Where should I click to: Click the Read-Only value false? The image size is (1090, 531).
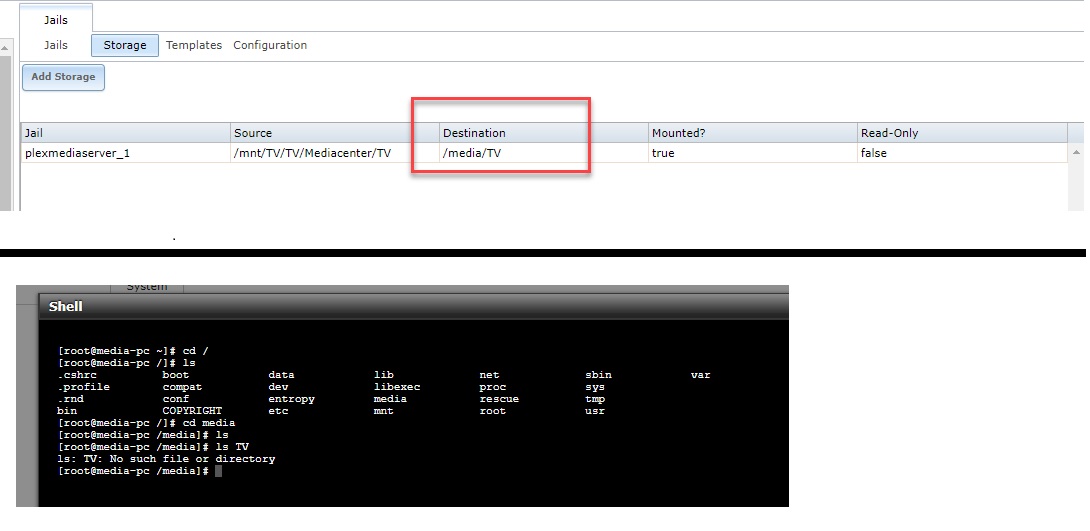962,153
